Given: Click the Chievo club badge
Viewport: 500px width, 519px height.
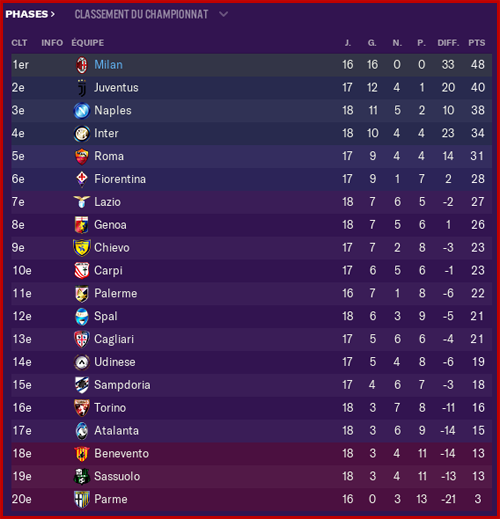Looking at the screenshot, I should pyautogui.click(x=82, y=248).
